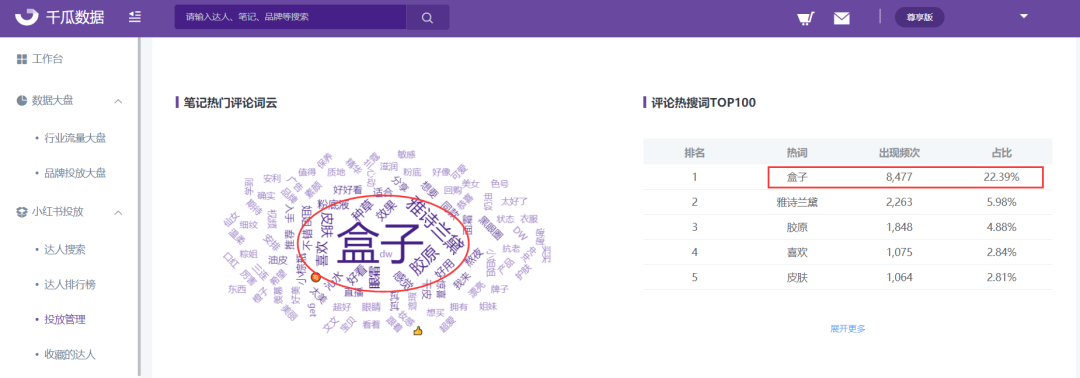The width and height of the screenshot is (1080, 378).
Task: Click the 数据大盘 pie chart icon
Action: pyautogui.click(x=21, y=101)
